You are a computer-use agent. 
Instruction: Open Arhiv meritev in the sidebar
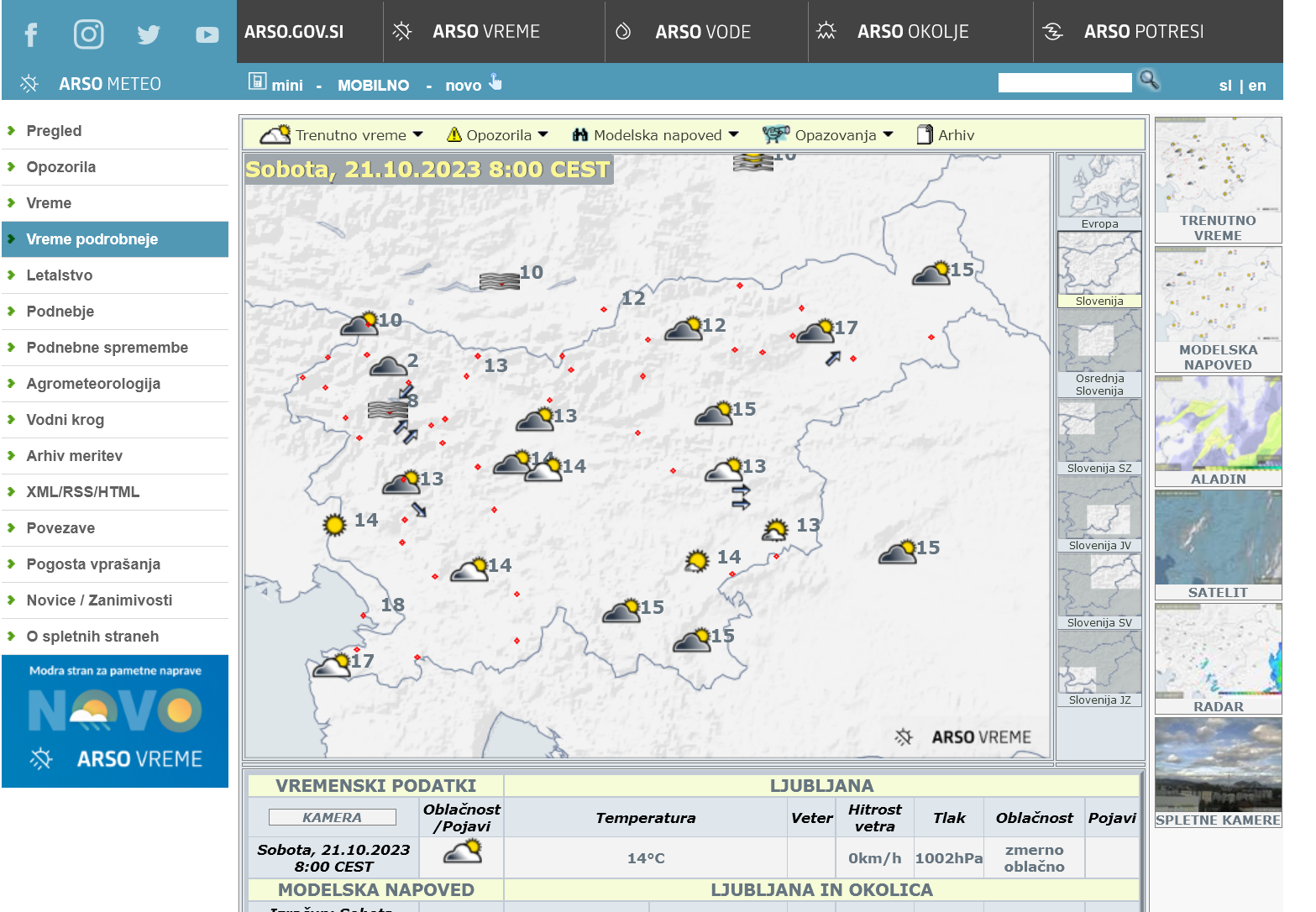coord(115,456)
